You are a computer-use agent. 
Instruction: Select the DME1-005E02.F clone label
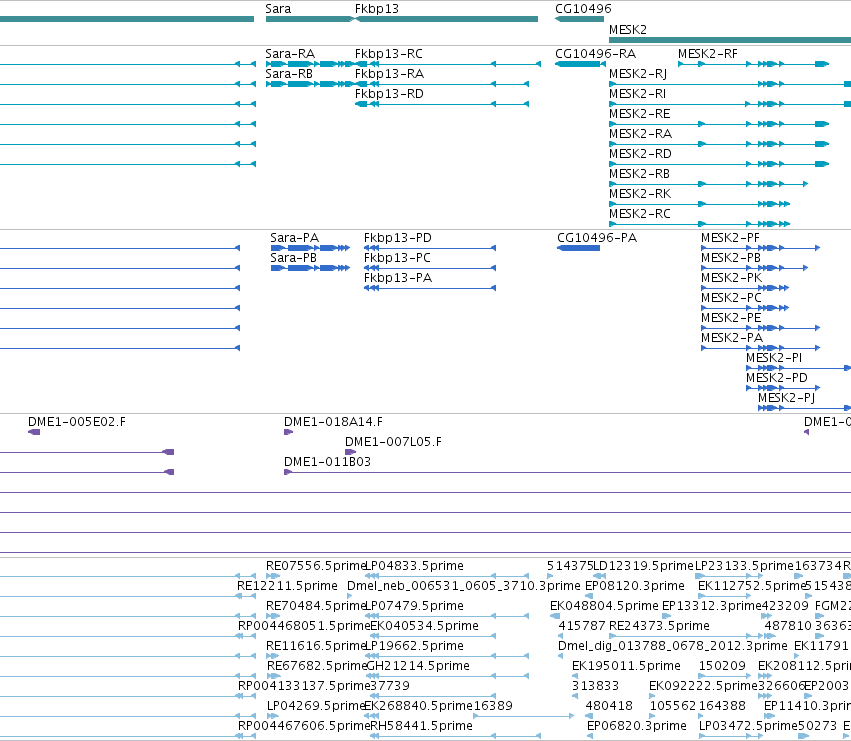tap(77, 422)
